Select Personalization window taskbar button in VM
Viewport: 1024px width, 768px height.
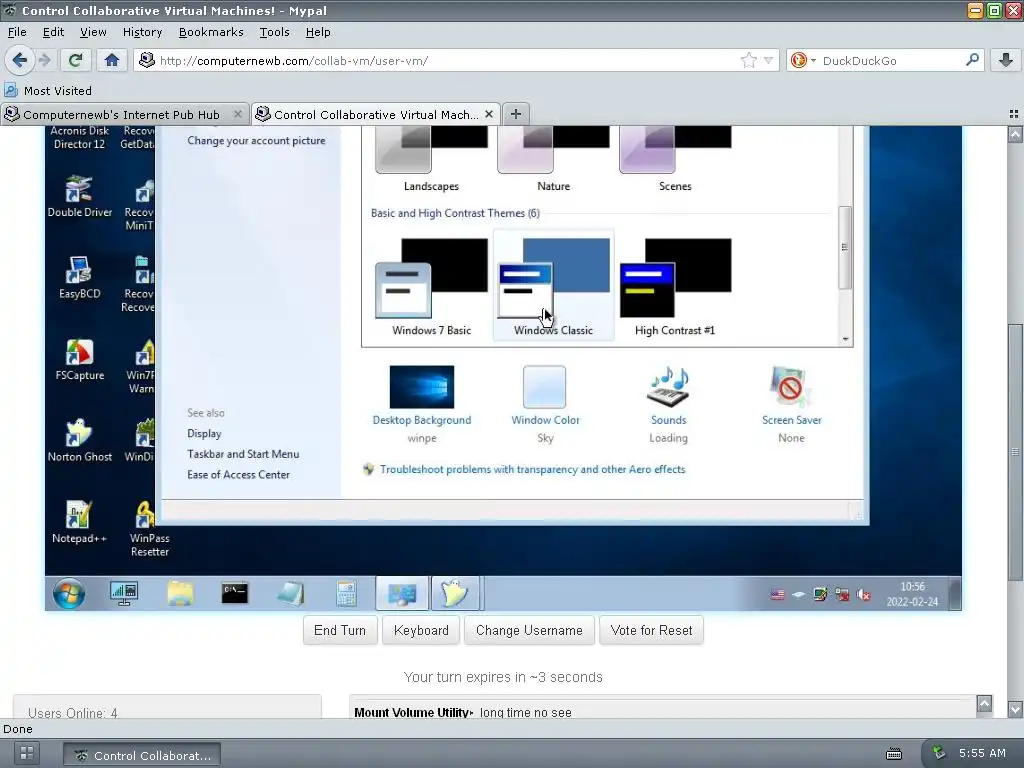tap(402, 594)
